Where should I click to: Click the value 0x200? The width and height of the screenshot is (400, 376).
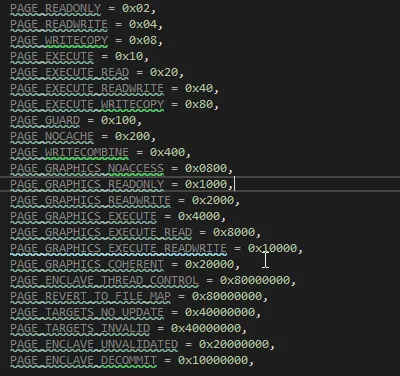pos(132,136)
